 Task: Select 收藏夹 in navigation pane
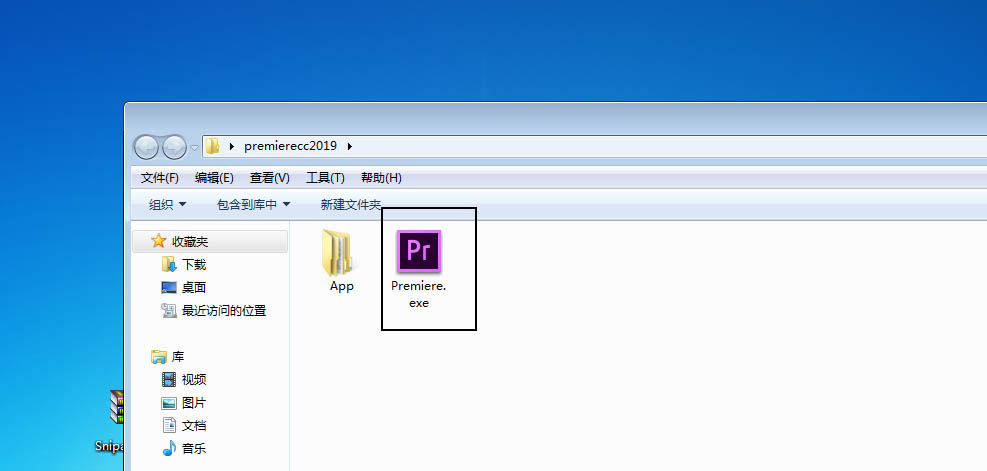pos(210,241)
